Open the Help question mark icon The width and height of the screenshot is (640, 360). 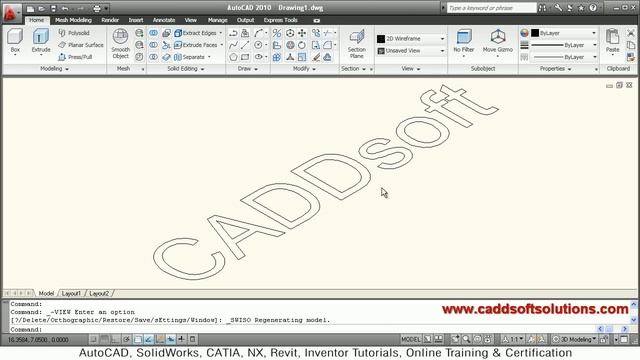(x=593, y=8)
